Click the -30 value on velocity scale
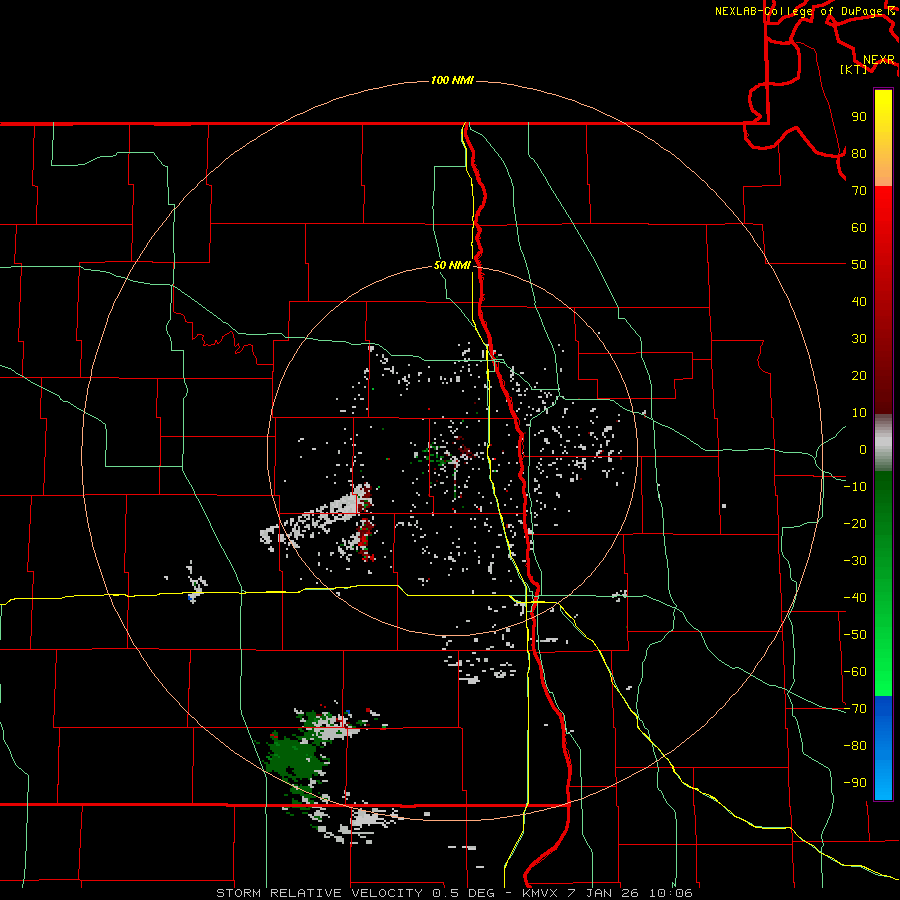This screenshot has height=900, width=900. pos(855,561)
